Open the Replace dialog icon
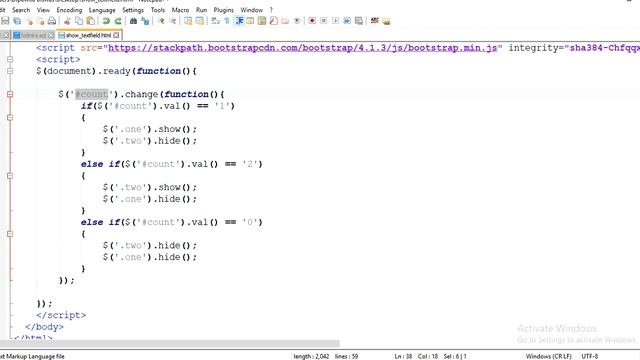This screenshot has width=640, height=360. coord(145,21)
